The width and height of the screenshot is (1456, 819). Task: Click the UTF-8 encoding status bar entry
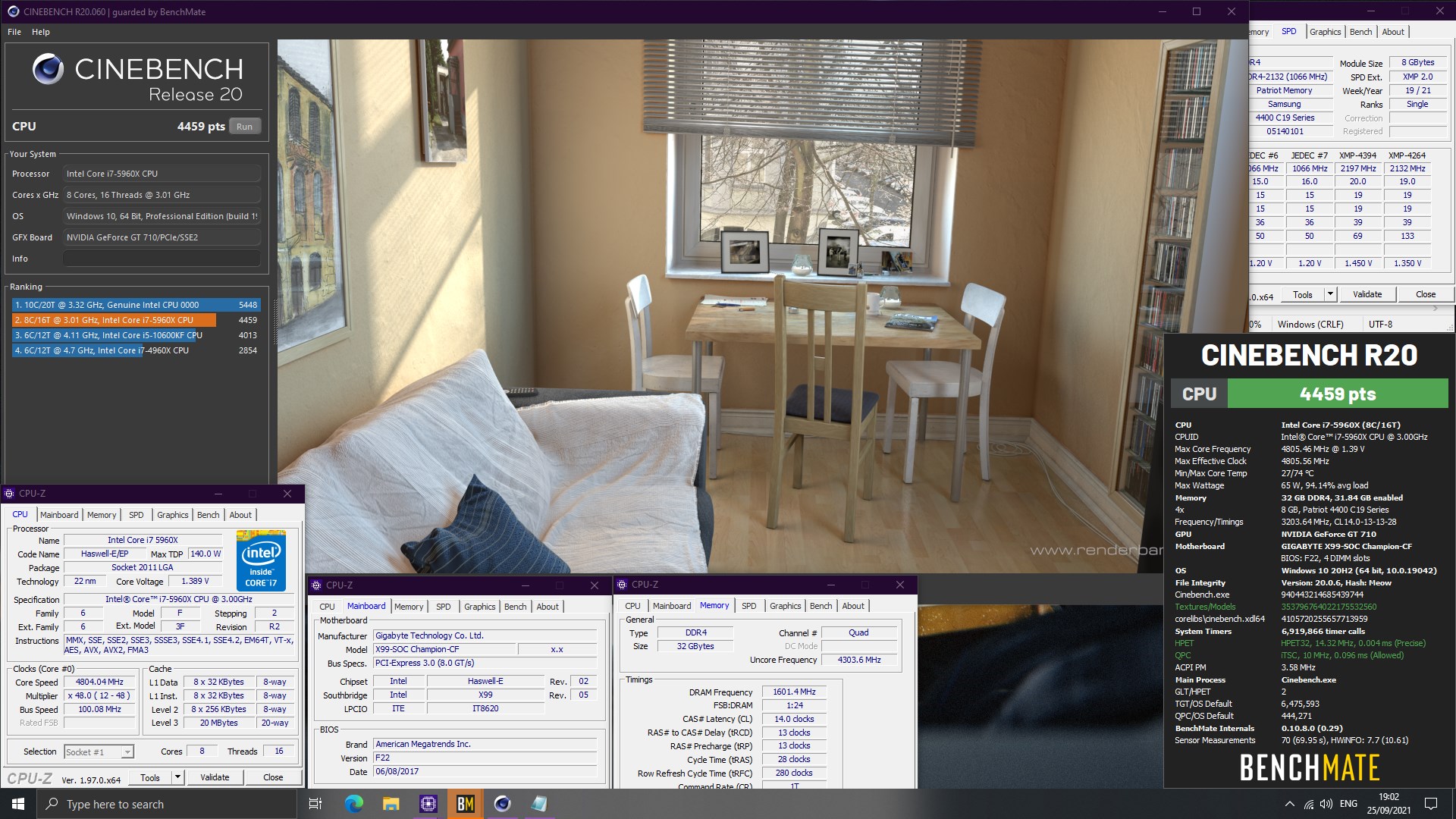(x=1380, y=324)
